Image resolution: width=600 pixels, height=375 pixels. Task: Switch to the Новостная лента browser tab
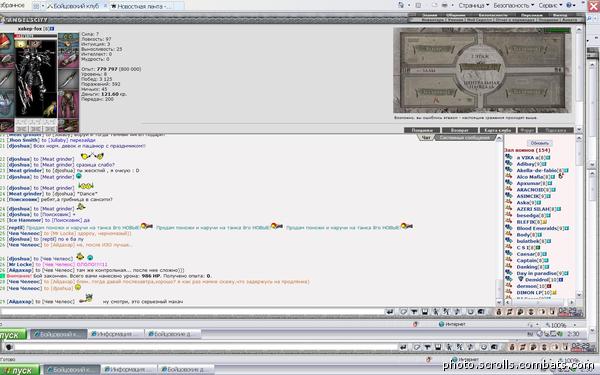(142, 6)
